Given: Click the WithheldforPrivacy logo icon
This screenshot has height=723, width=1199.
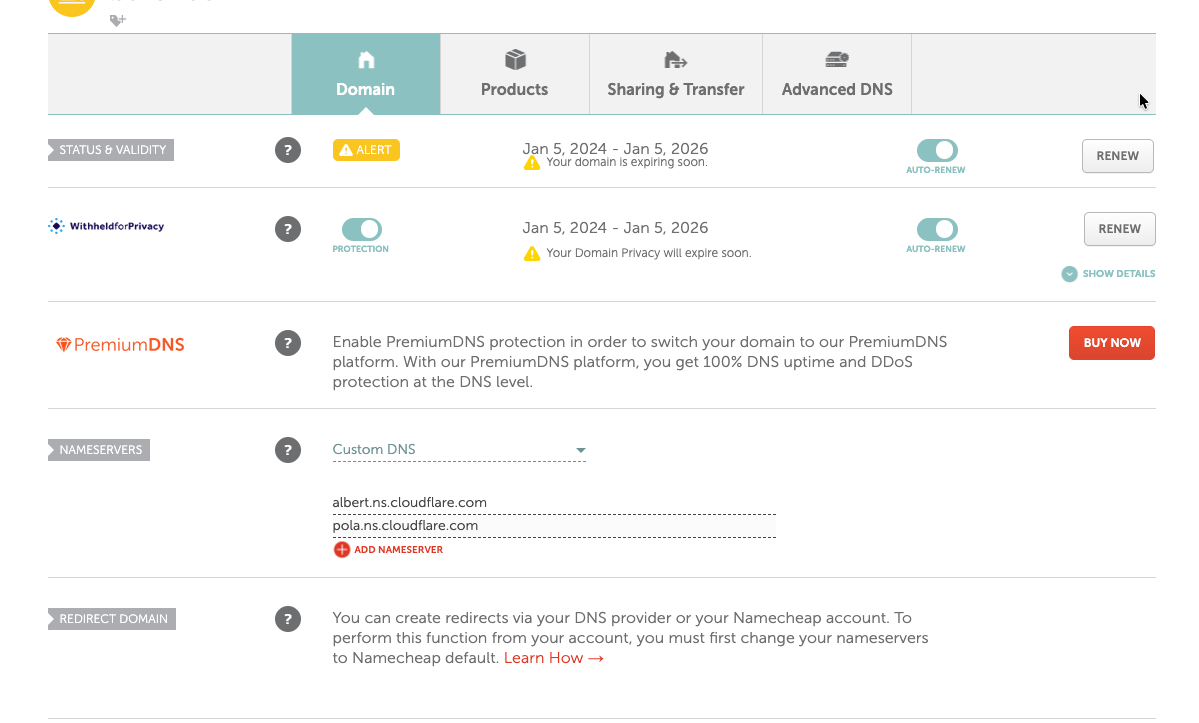Looking at the screenshot, I should (x=57, y=225).
